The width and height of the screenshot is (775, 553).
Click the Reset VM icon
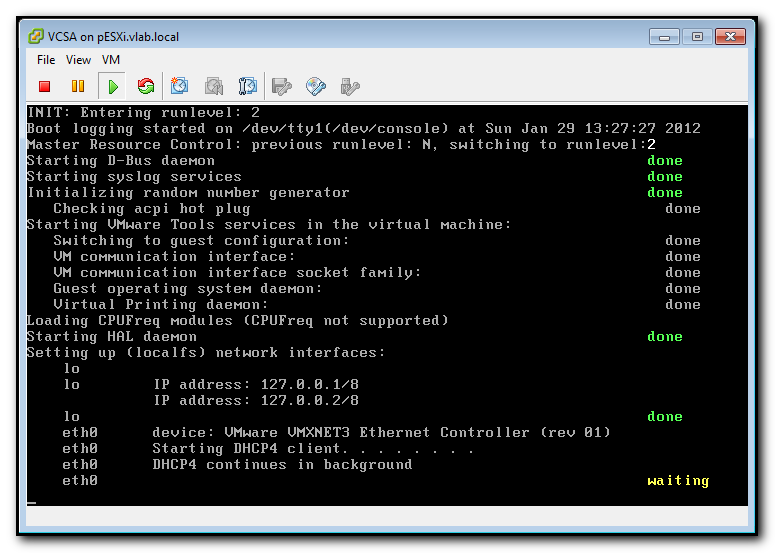(x=146, y=86)
